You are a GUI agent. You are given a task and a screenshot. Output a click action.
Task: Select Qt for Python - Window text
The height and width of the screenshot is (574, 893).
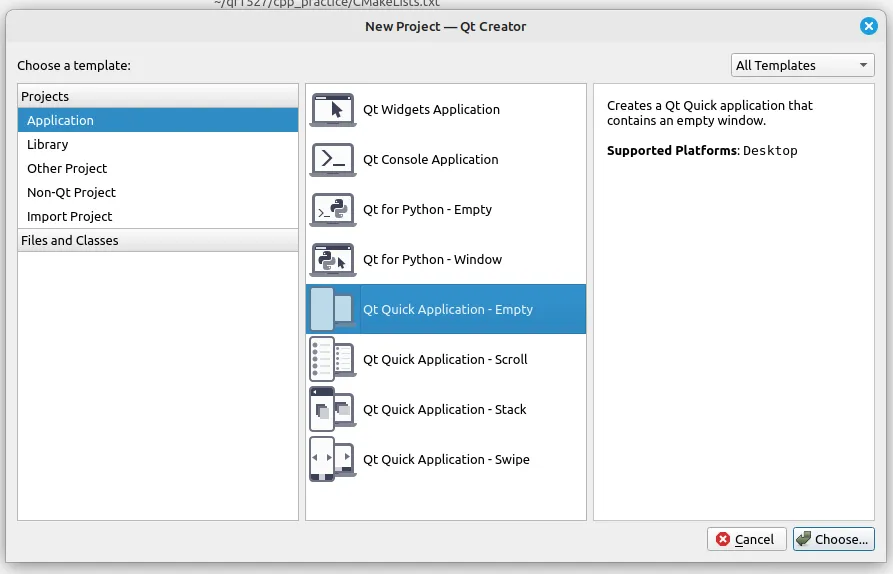click(x=432, y=260)
